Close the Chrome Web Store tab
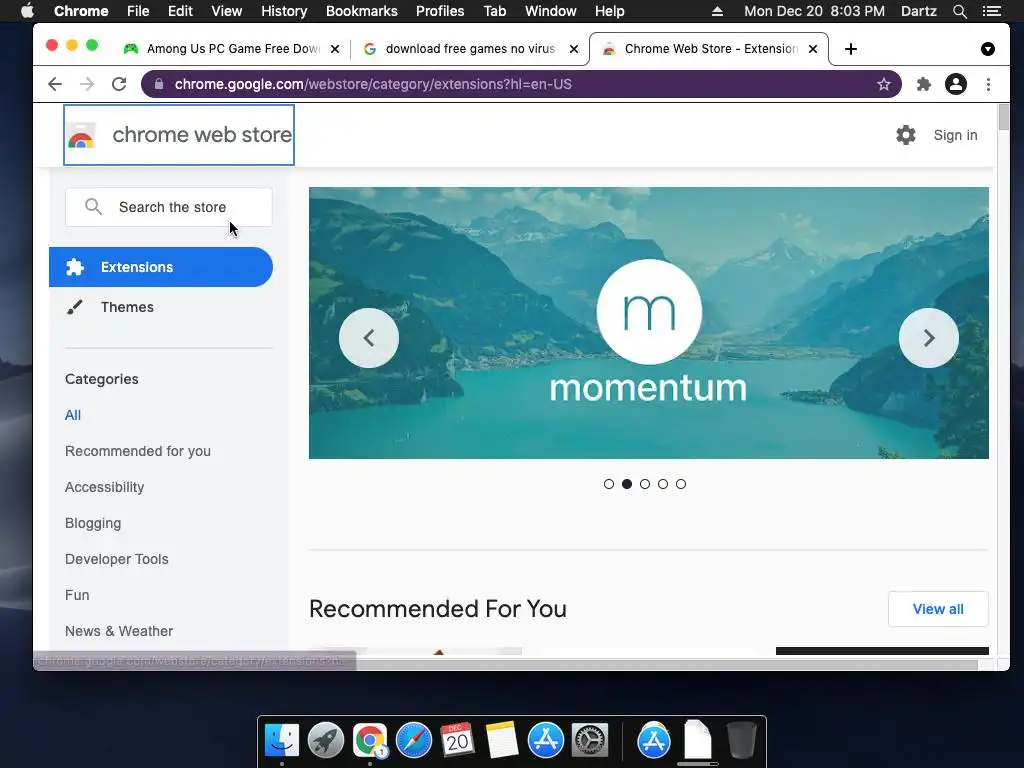The image size is (1024, 768). click(812, 49)
